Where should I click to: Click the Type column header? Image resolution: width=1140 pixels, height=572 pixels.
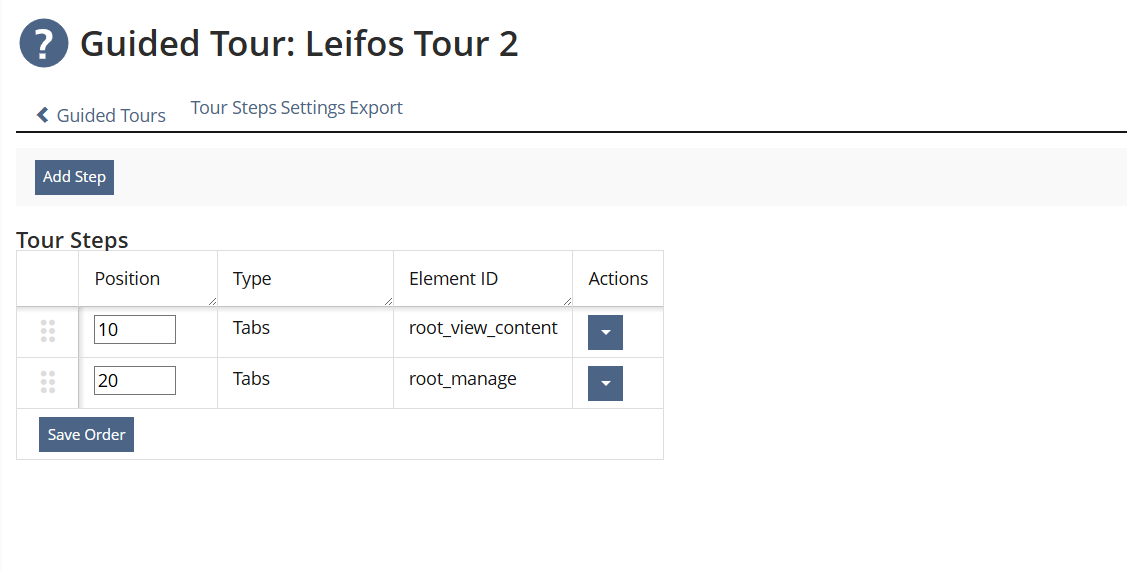coord(252,279)
